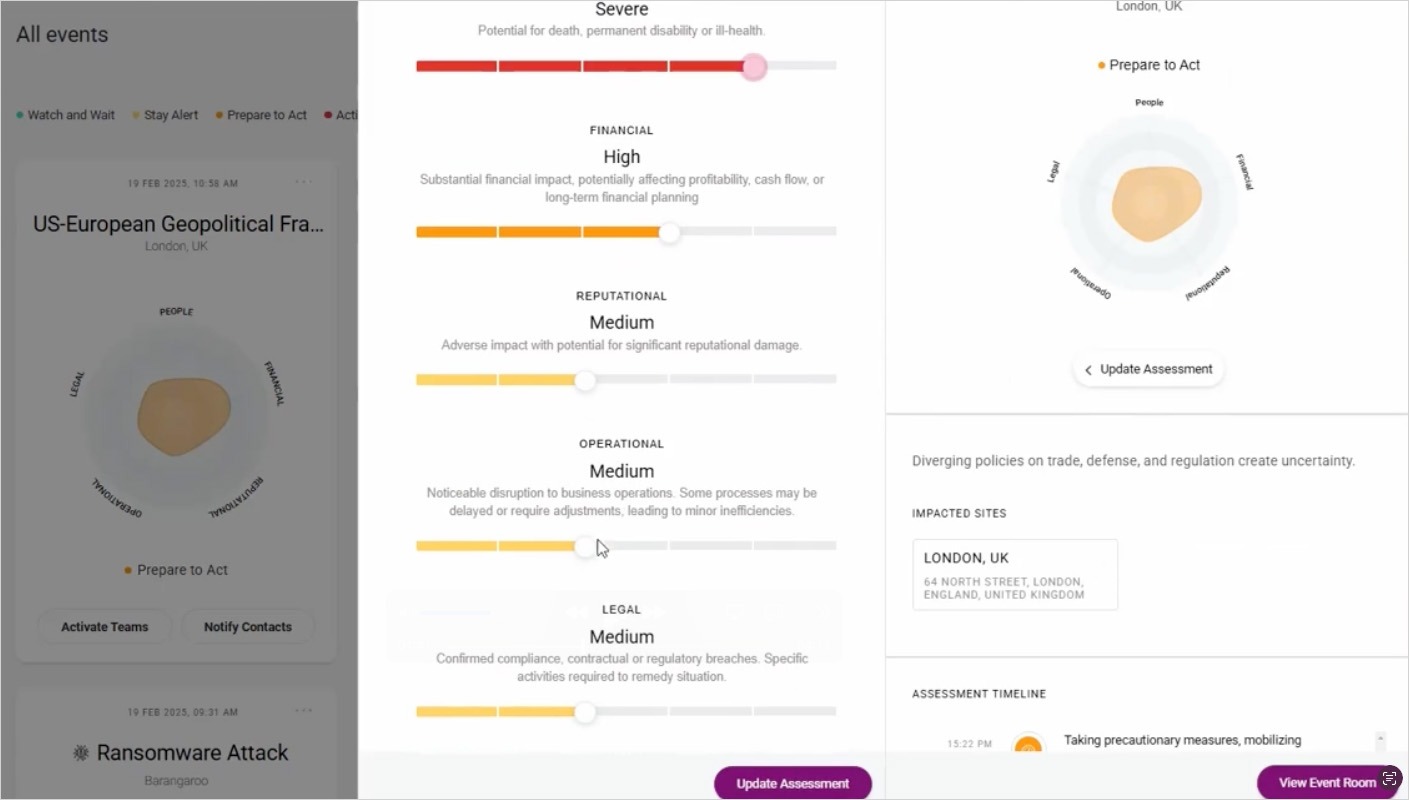
Task: Filter events by Watch and Wait
Action: click(65, 115)
